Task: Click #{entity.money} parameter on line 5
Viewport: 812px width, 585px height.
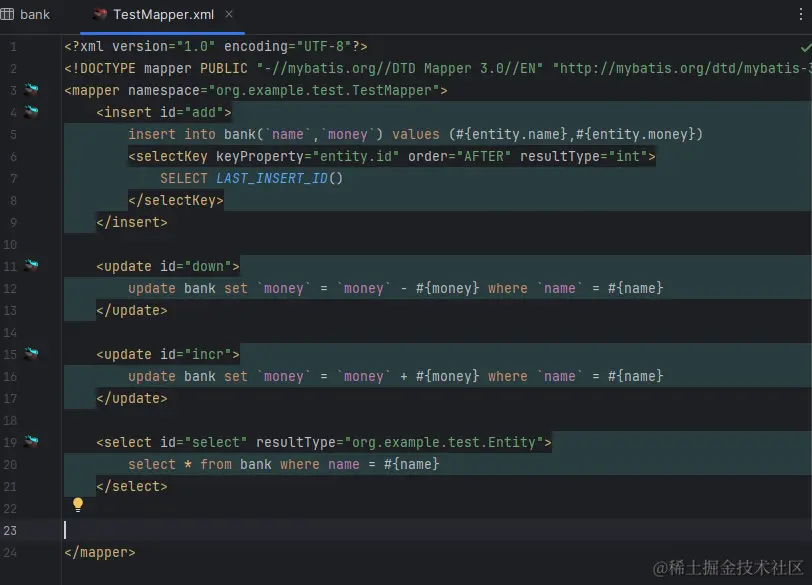Action: point(635,135)
